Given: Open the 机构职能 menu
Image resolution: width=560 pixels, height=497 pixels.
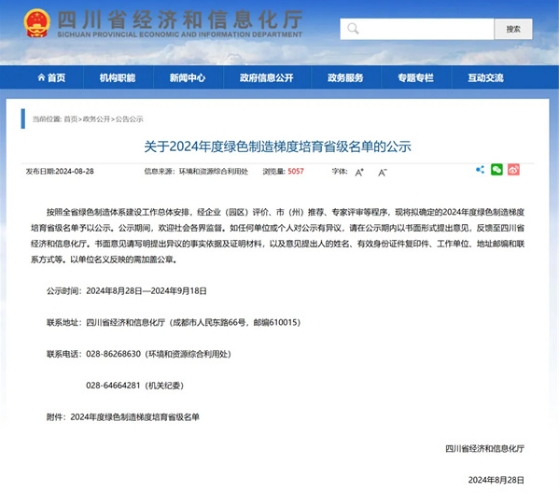Looking at the screenshot, I should pyautogui.click(x=118, y=77).
